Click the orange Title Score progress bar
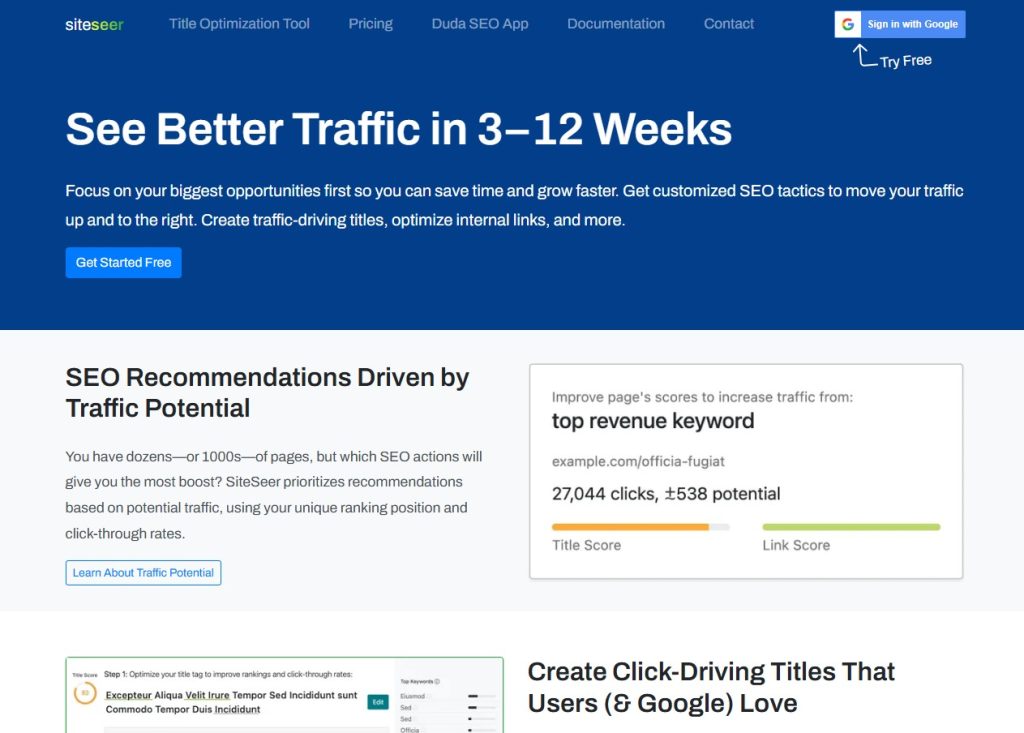Viewport: 1024px width, 733px height. 640,527
